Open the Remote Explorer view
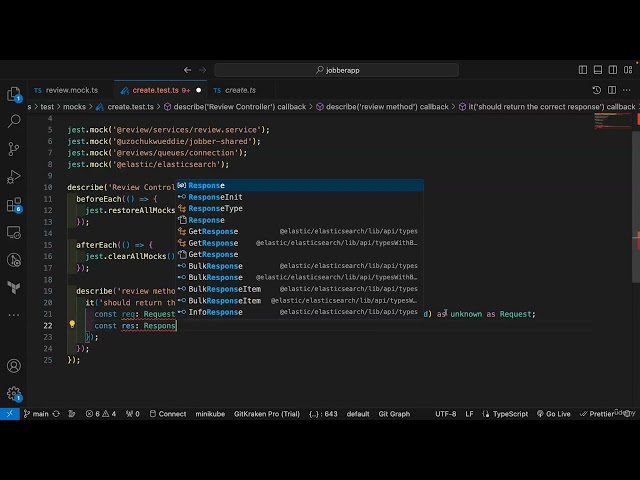 14,232
